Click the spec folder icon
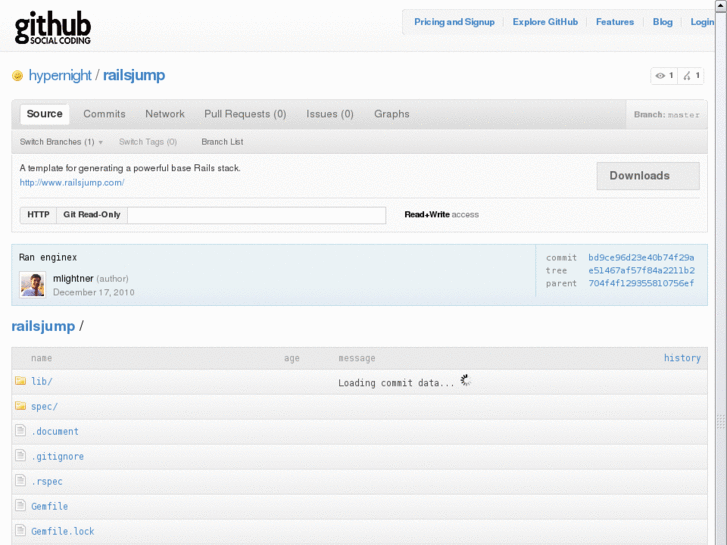Viewport: 727px width, 545px height. [20, 406]
